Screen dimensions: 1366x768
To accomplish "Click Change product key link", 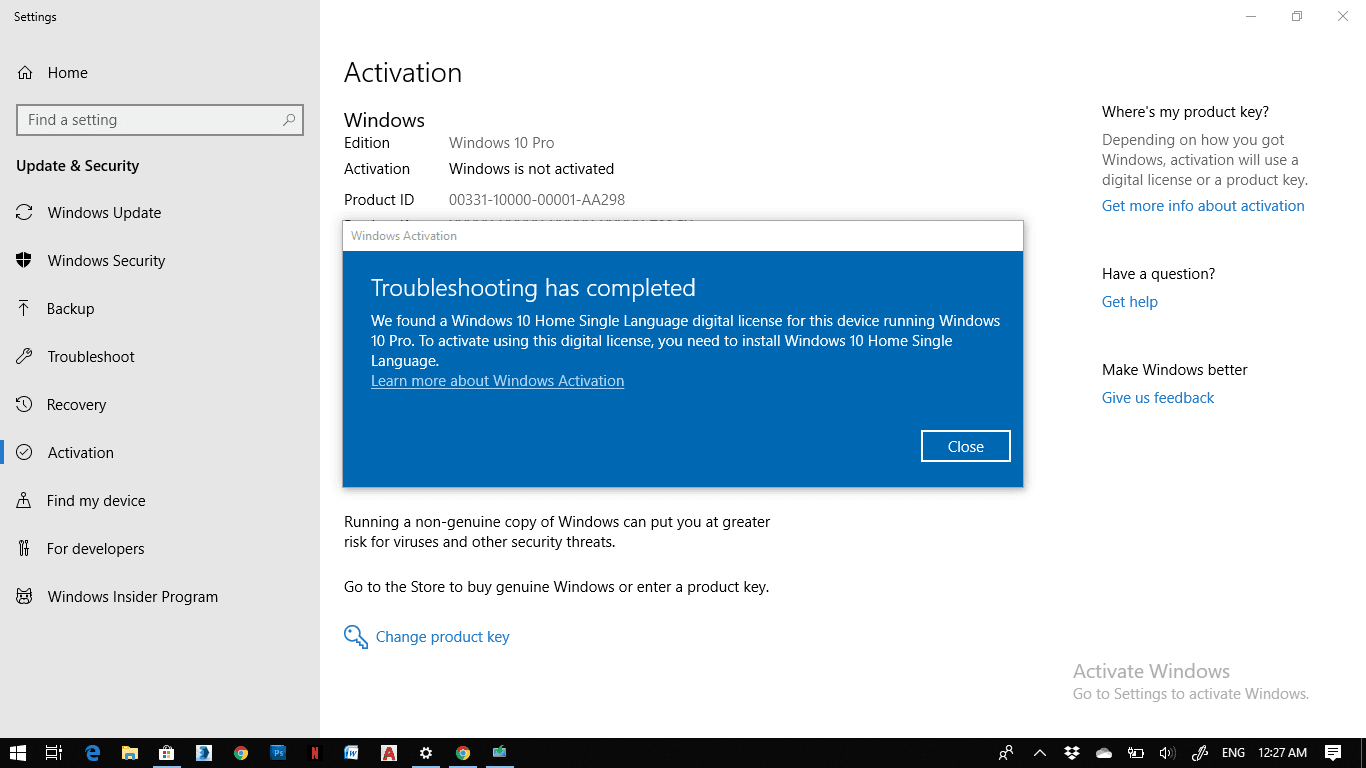I will pos(442,637).
